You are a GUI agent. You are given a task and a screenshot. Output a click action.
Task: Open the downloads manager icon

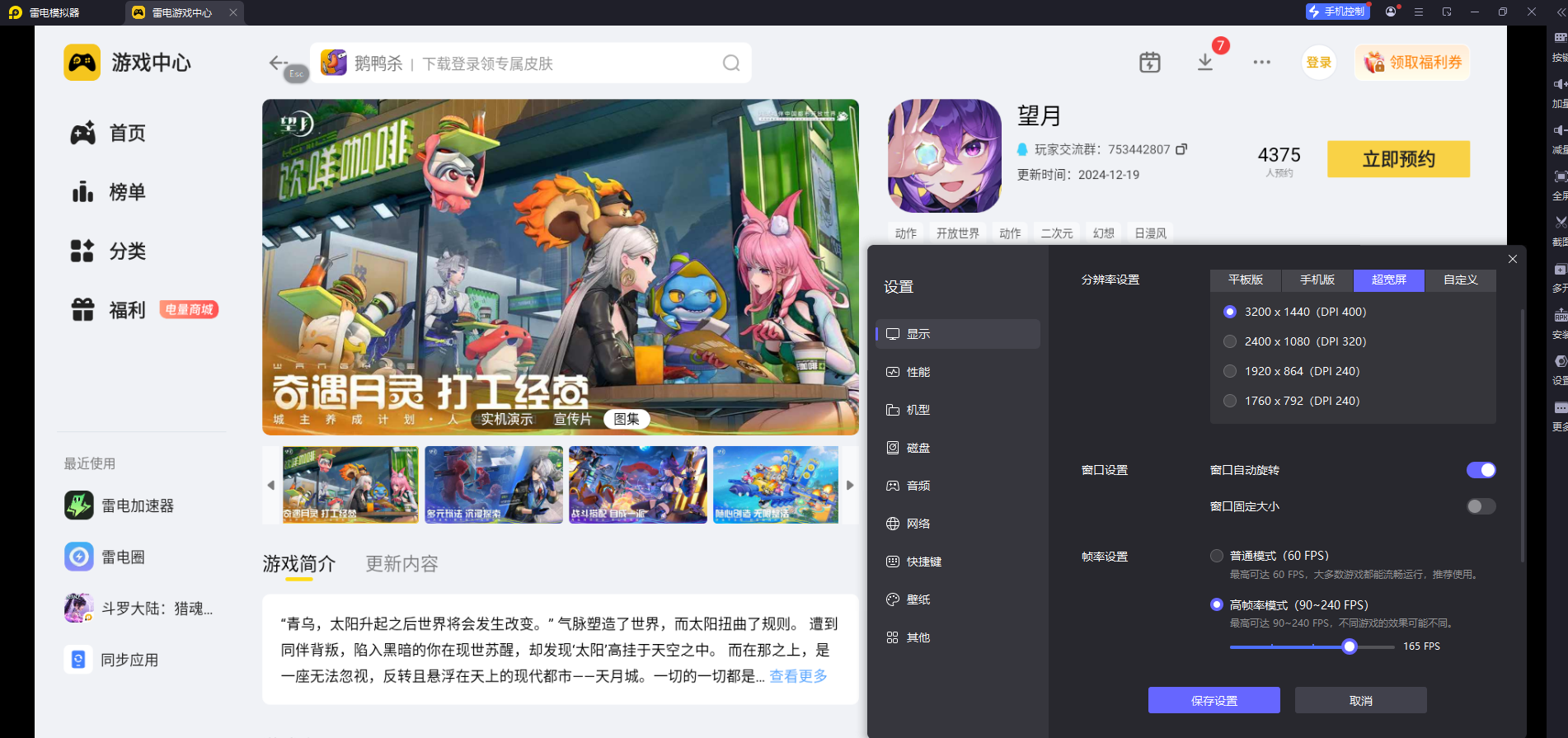tap(1205, 63)
